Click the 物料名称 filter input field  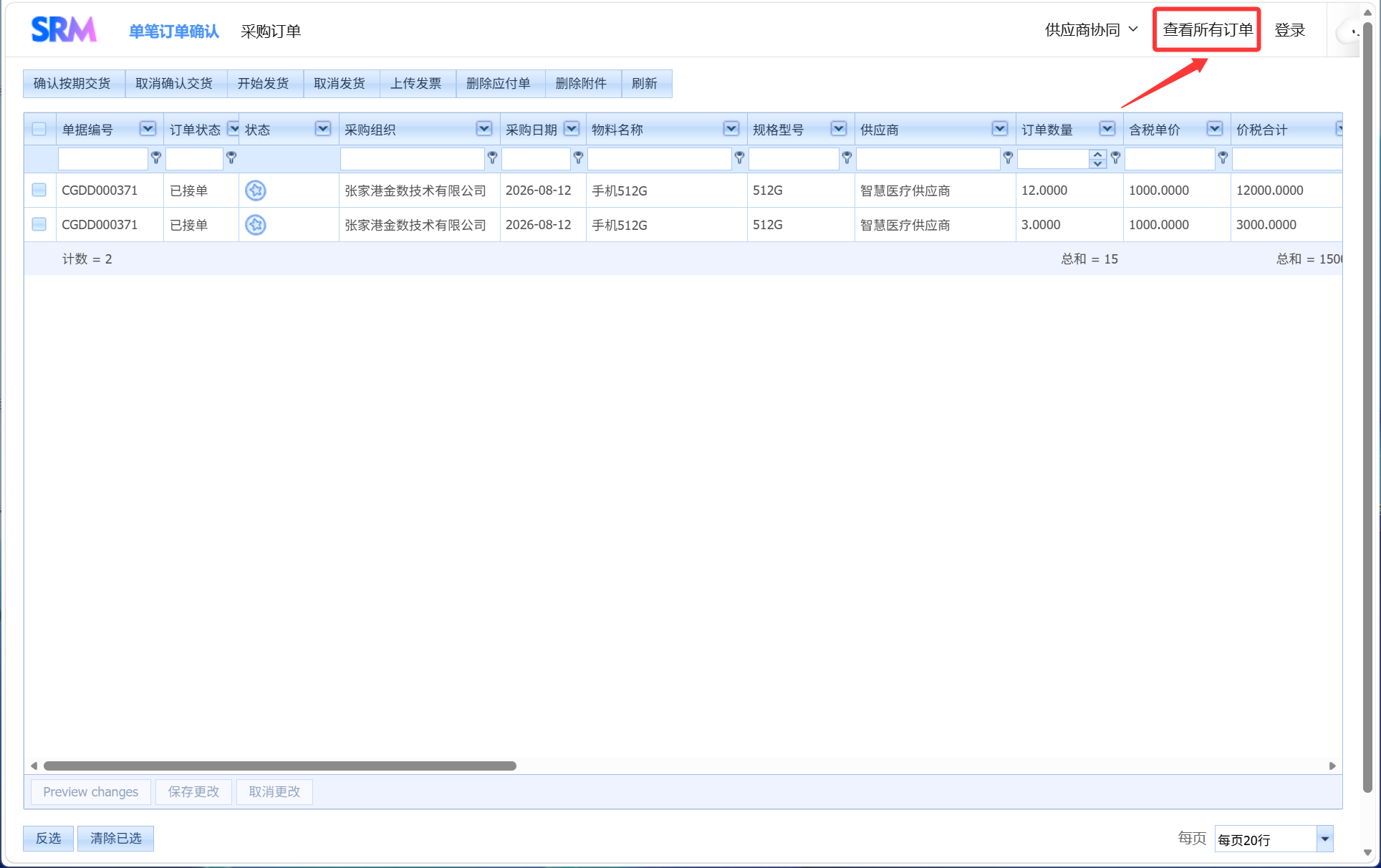[659, 158]
